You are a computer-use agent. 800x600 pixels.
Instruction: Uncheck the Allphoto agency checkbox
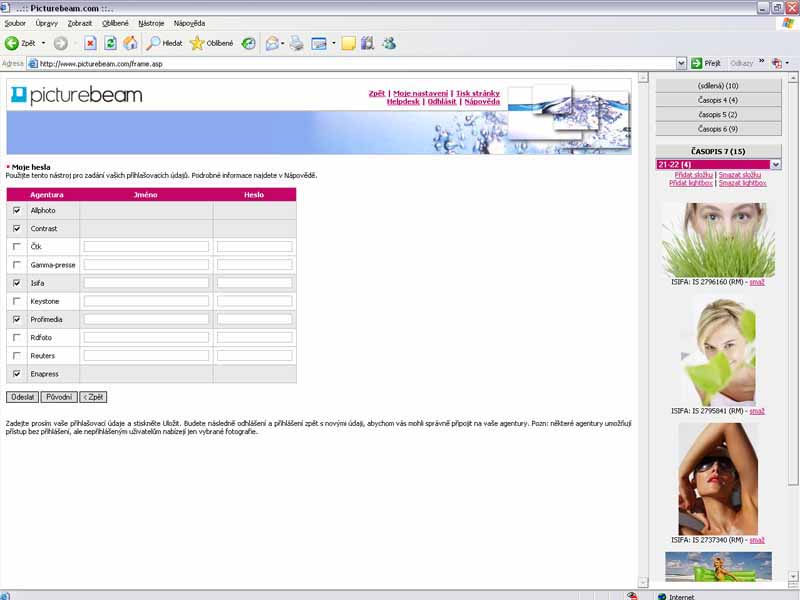(x=16, y=211)
